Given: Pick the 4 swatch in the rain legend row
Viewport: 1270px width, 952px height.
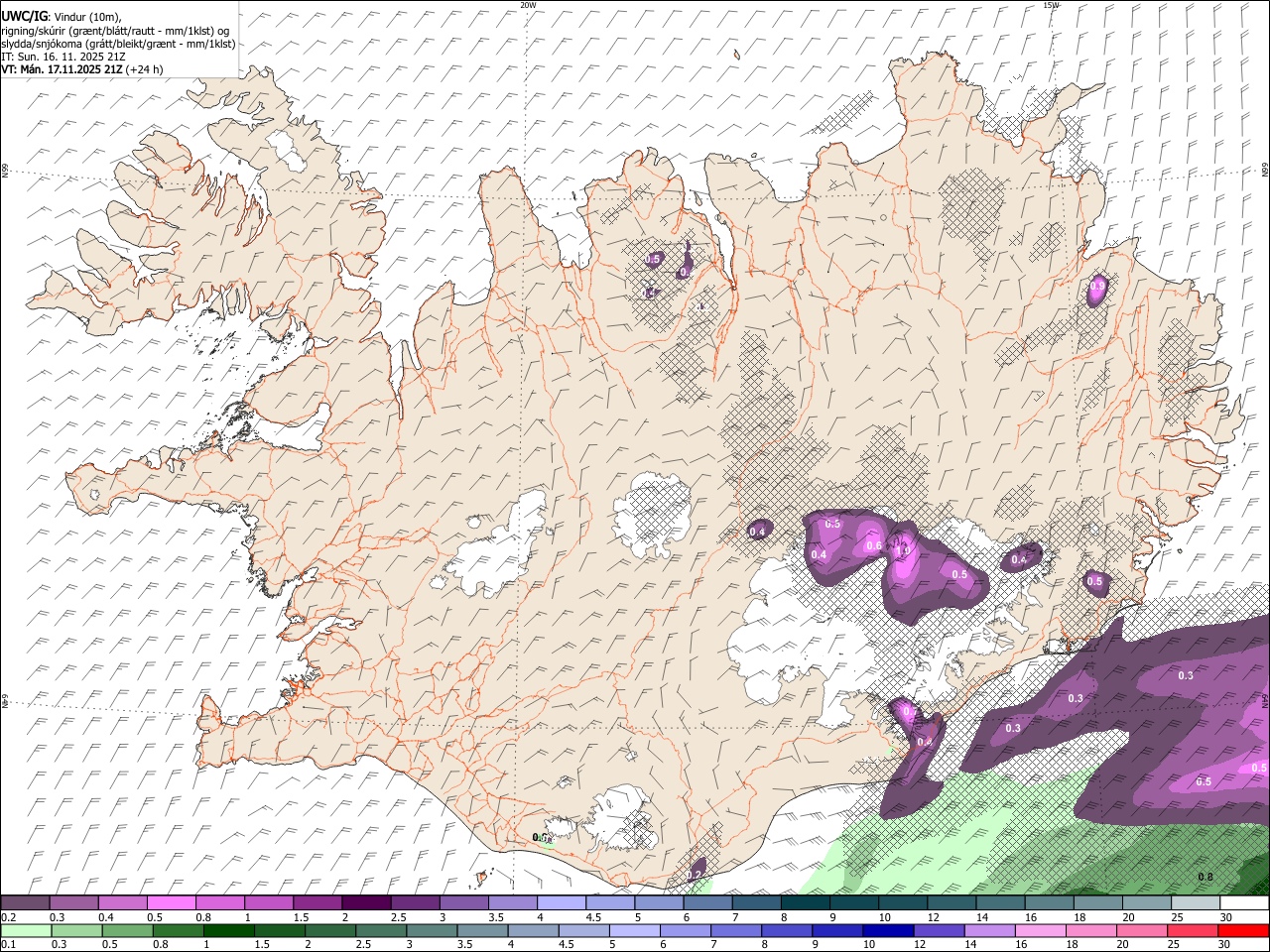Looking at the screenshot, I should [533, 930].
